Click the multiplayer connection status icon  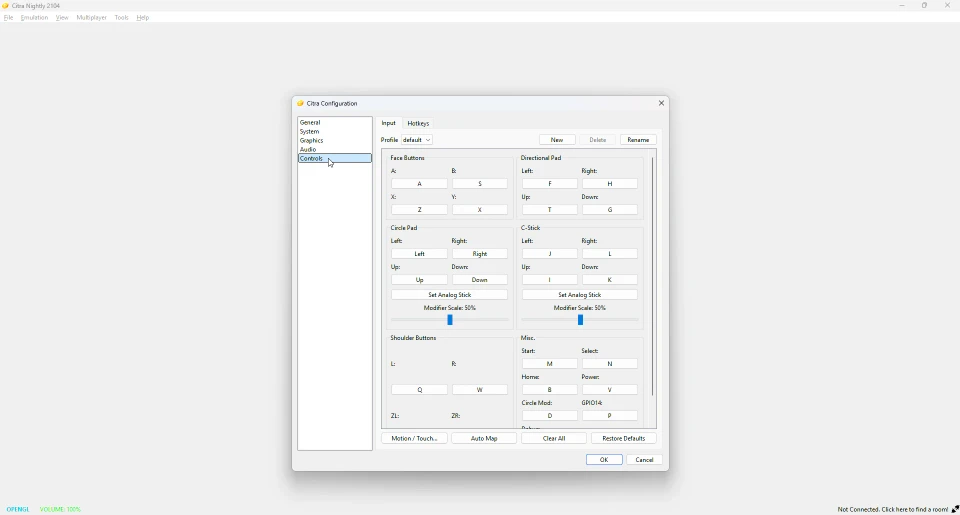[955, 509]
